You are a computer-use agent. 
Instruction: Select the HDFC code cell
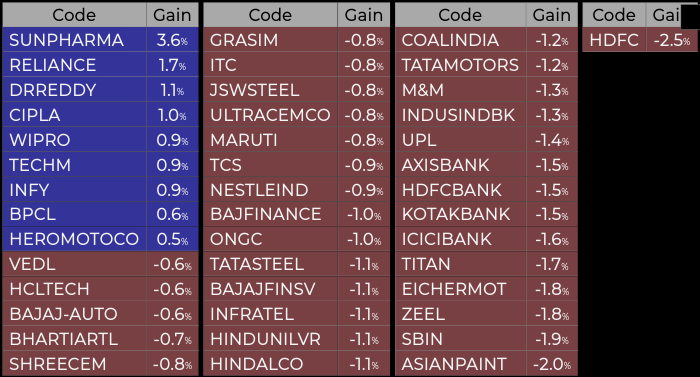(x=614, y=40)
